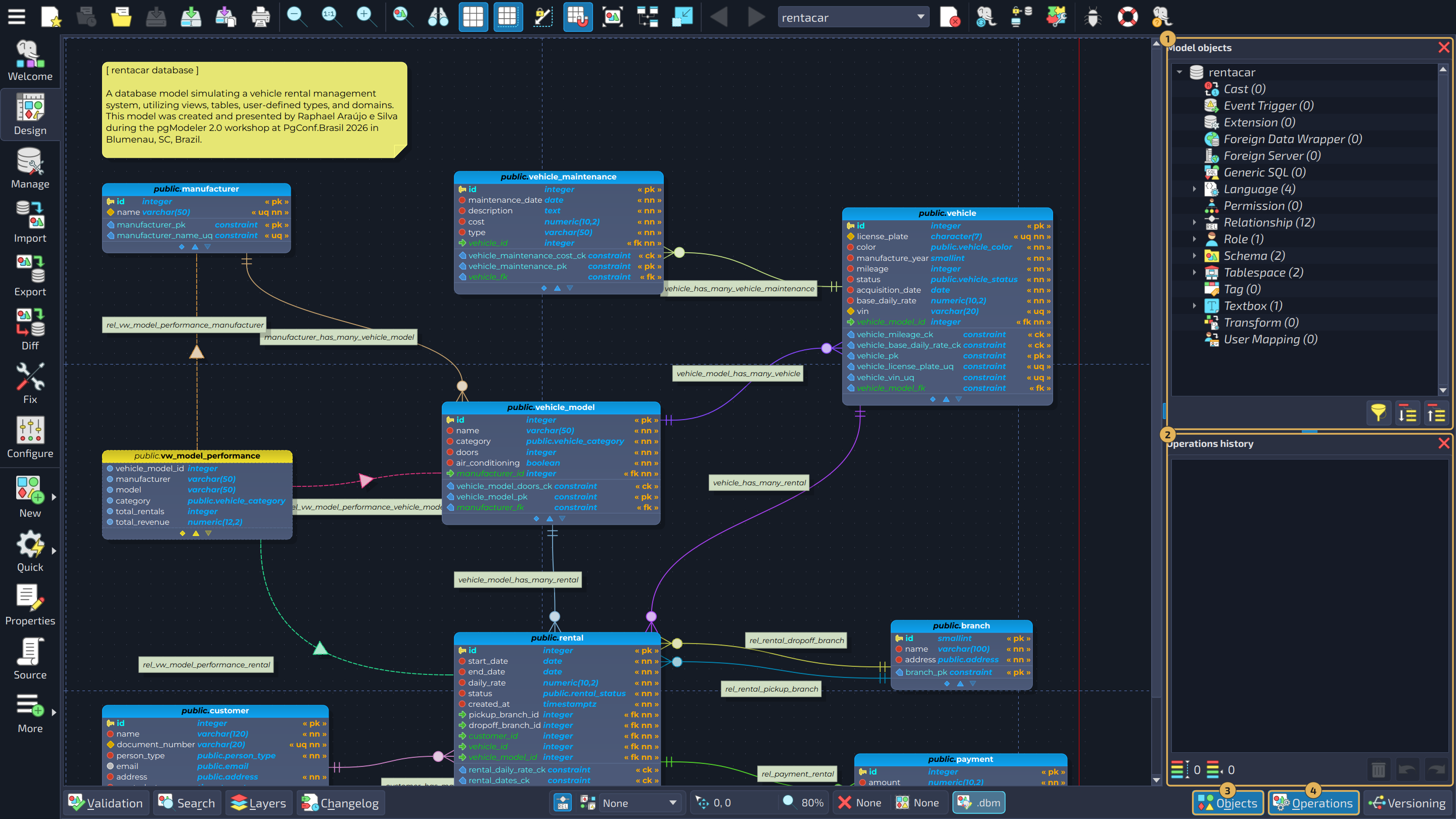Click the magnifier with shapes toolbar icon
This screenshot has width=1456, height=819.
tap(402, 17)
